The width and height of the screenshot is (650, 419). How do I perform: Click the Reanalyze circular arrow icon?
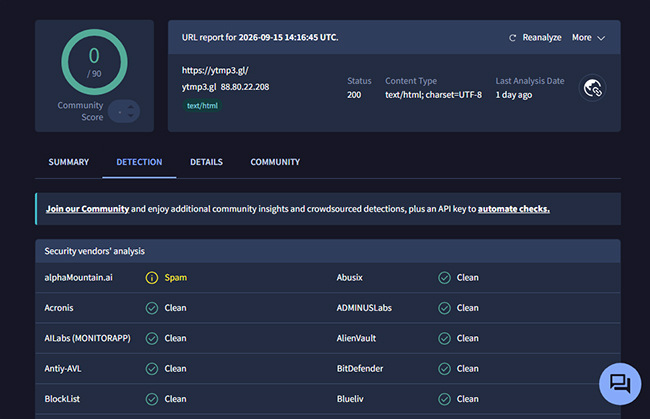512,38
